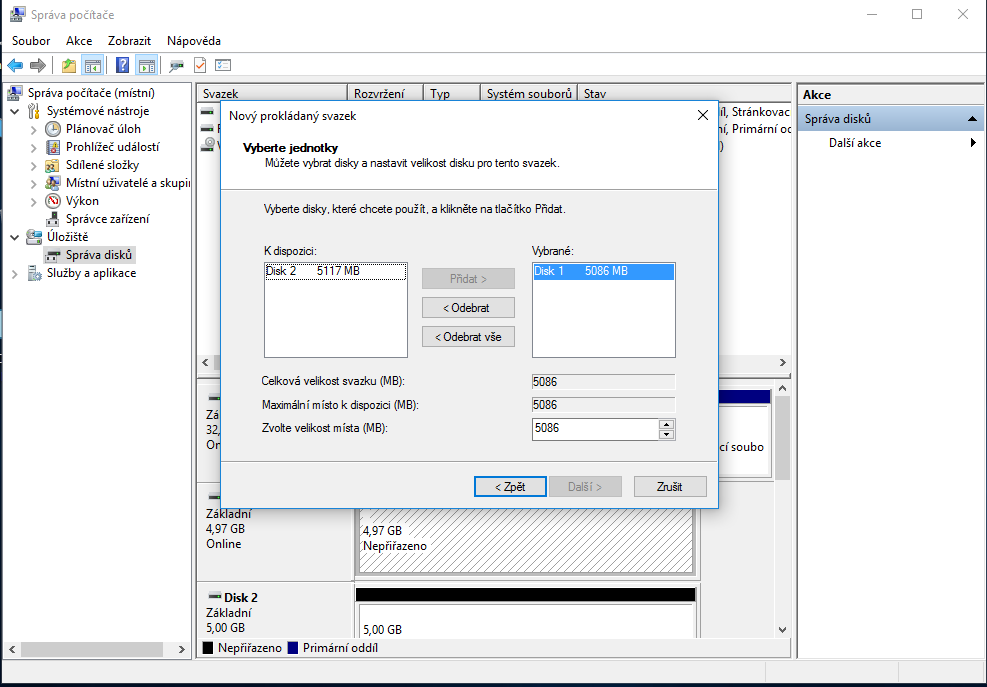Open the Akce menu

(x=79, y=41)
